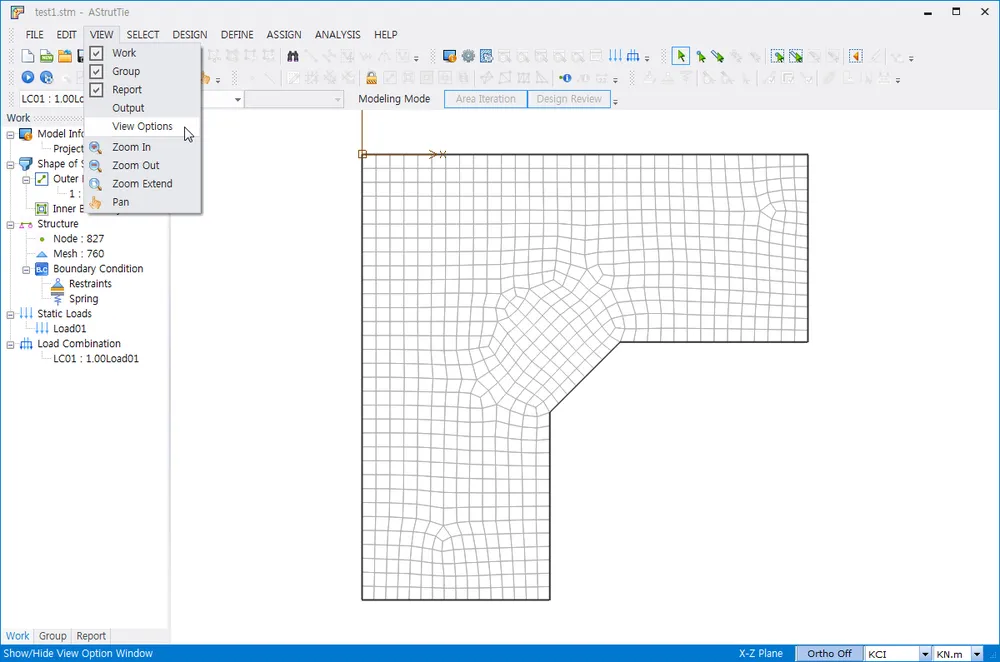Click the Design Review button

(x=569, y=99)
